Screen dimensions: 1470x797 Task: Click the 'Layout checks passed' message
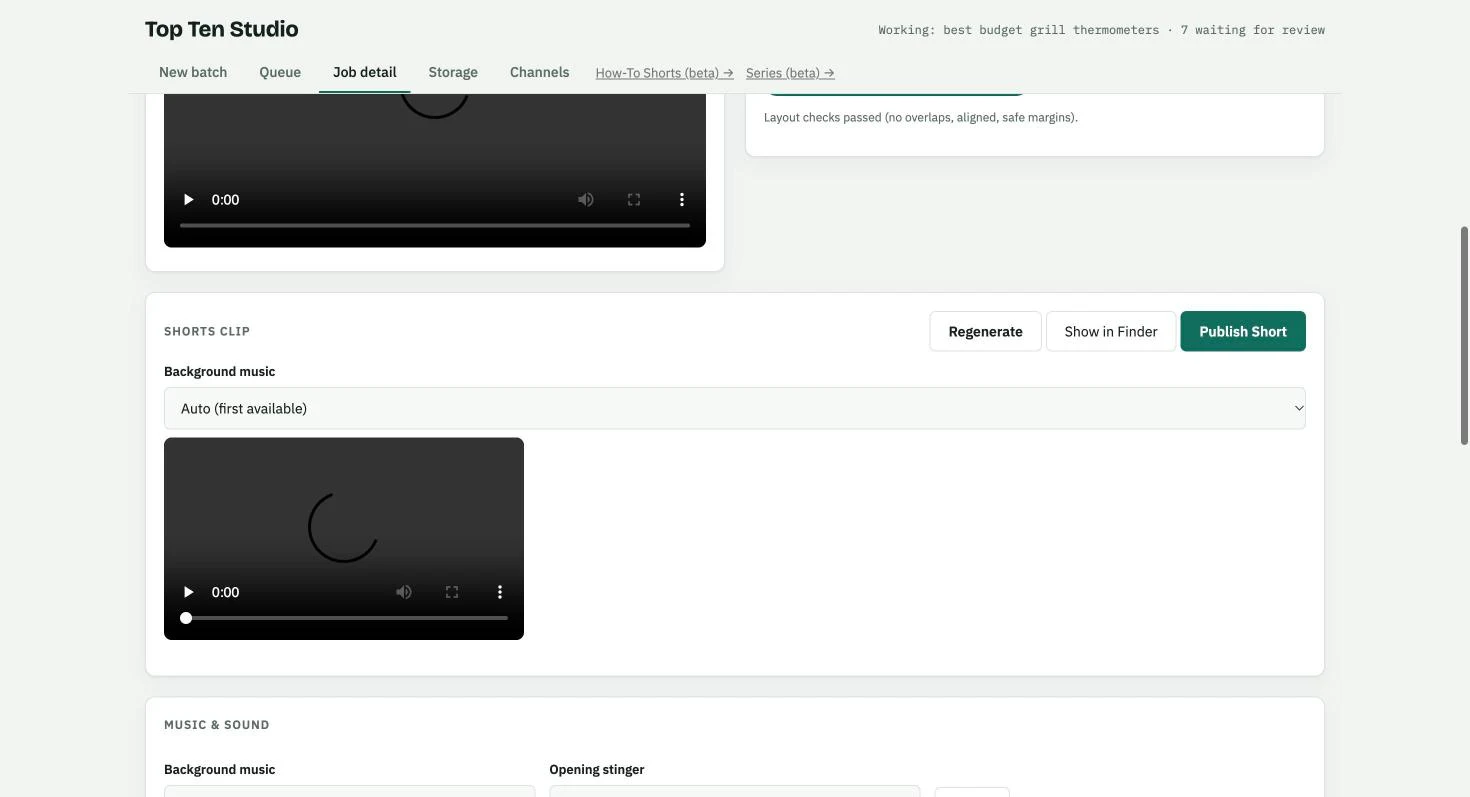coord(921,117)
